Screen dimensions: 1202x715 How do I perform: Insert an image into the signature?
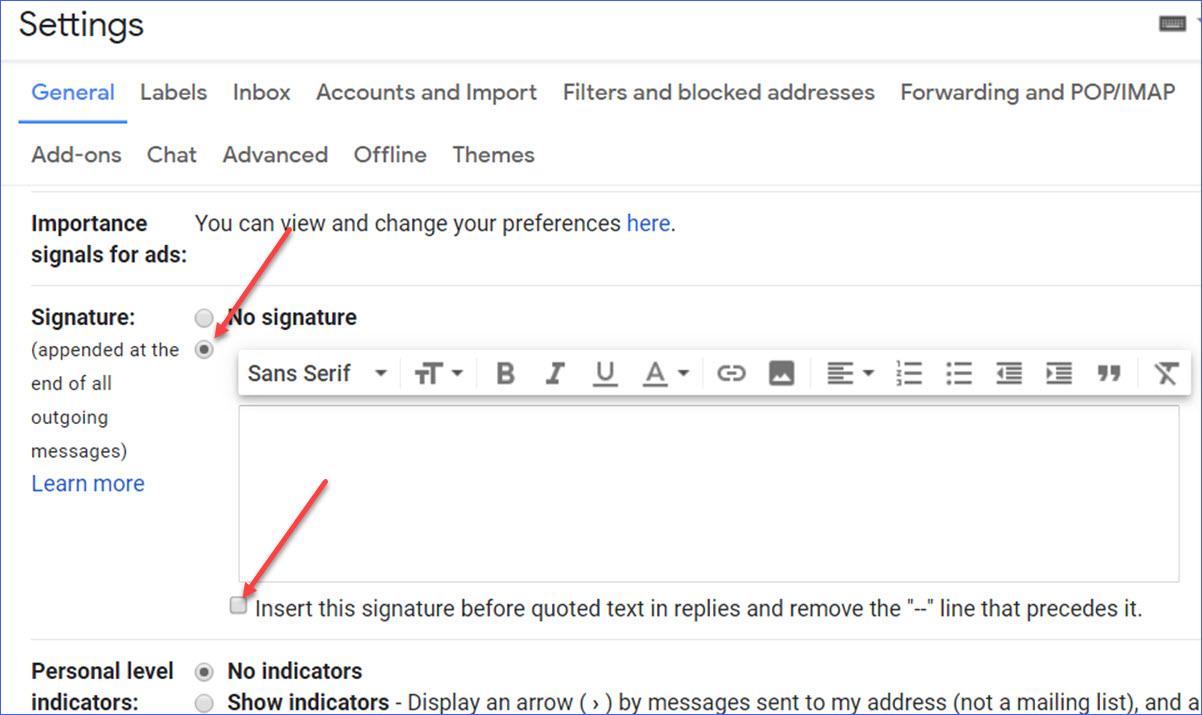(x=781, y=372)
